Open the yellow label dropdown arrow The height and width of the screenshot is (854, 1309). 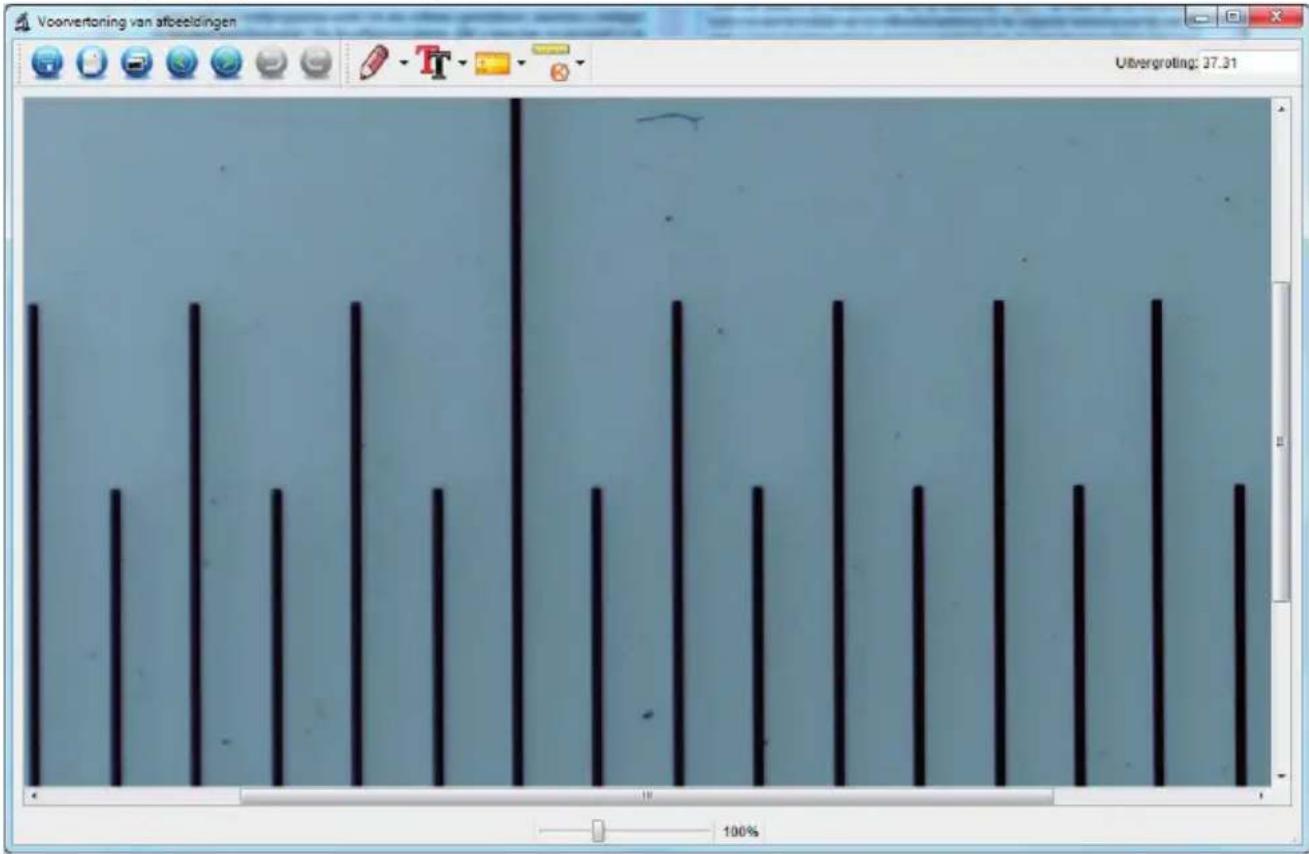521,64
